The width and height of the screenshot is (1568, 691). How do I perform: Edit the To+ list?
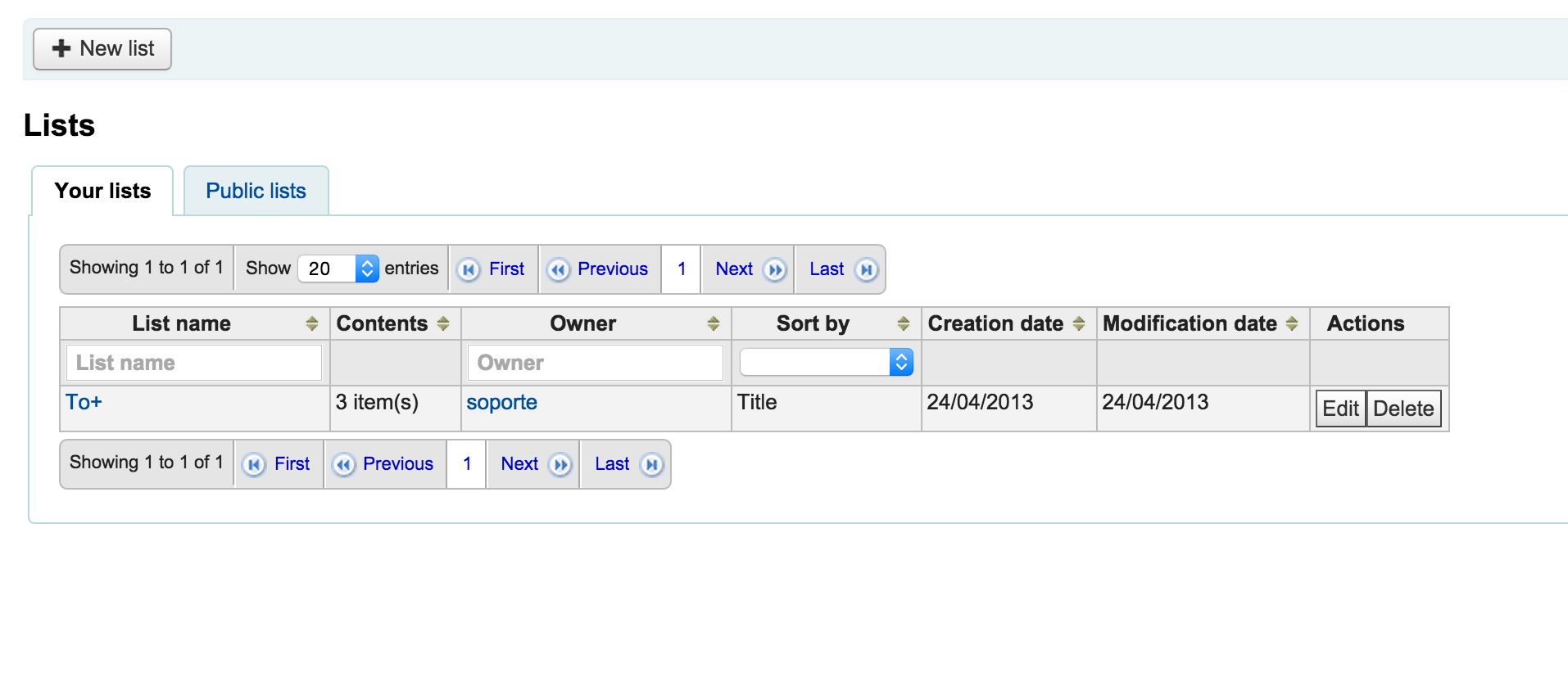1340,409
